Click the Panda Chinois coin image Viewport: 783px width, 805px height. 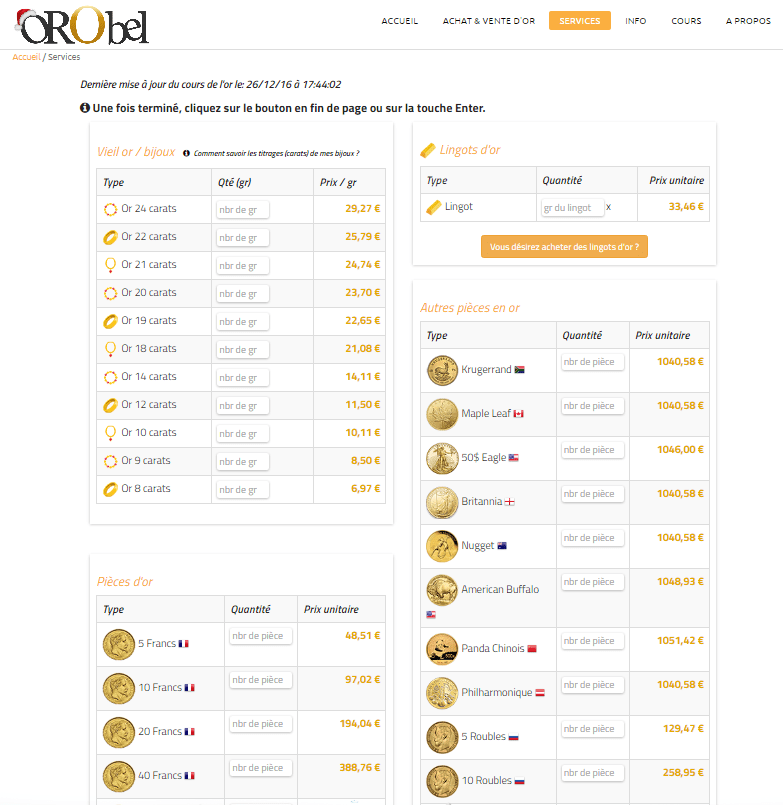click(442, 649)
